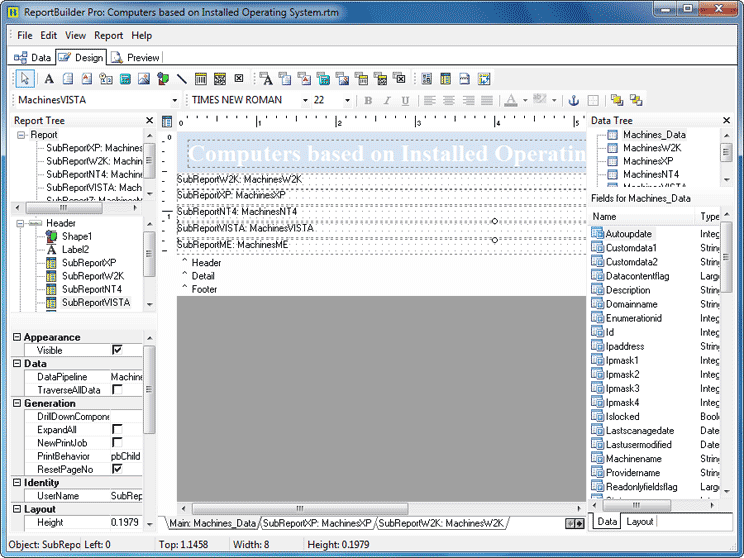Click the Bold formatting icon
744x558 pixels.
pyautogui.click(x=368, y=101)
